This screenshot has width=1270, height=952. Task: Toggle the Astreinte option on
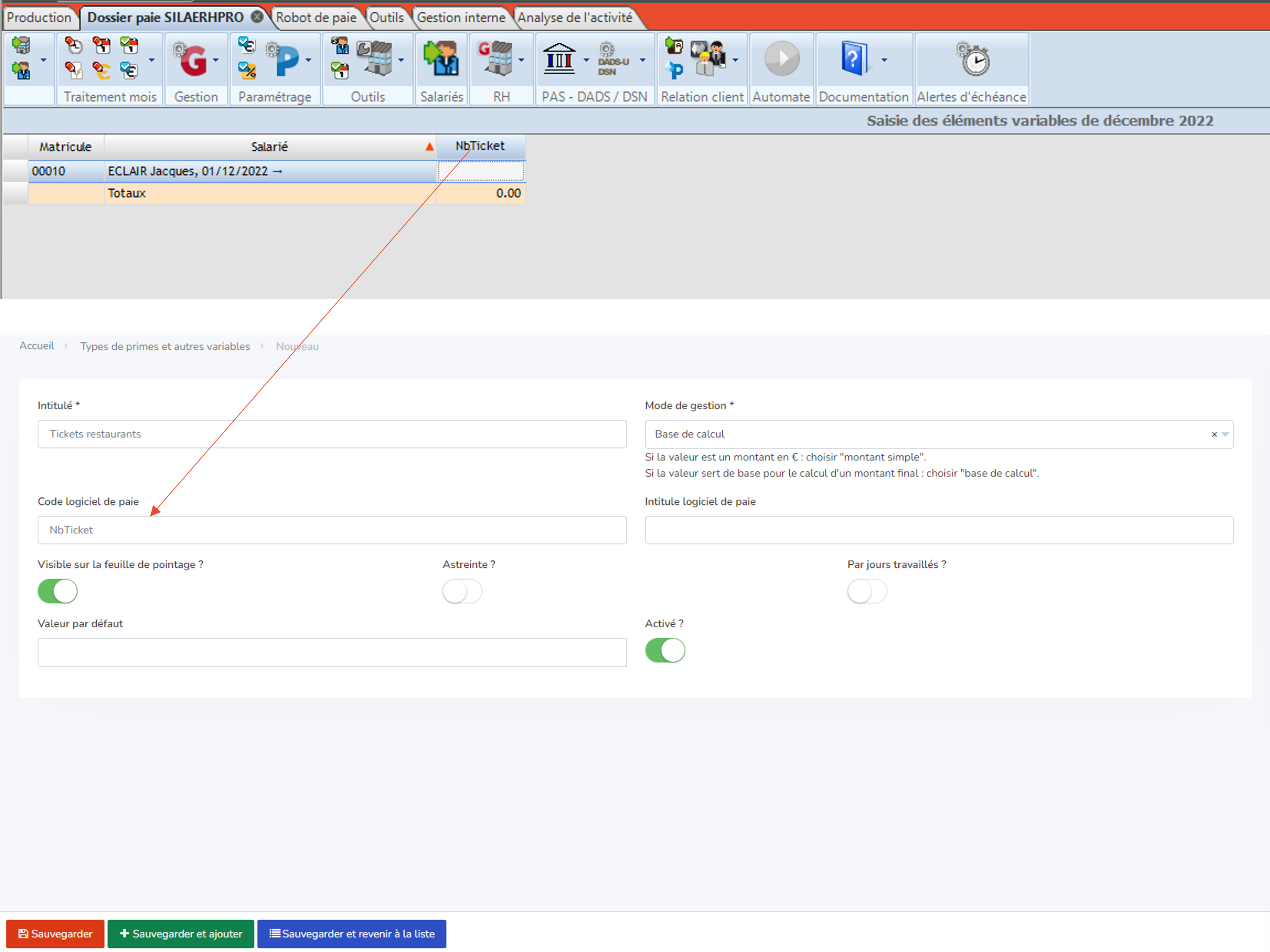click(463, 591)
